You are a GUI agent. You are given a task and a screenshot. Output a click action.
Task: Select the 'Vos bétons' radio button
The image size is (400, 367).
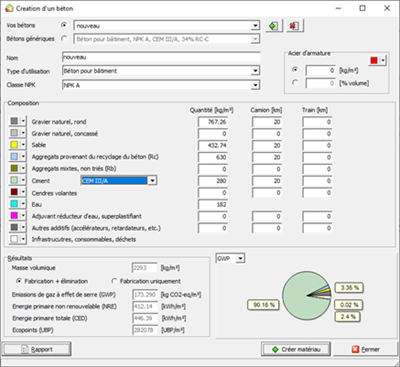pos(64,25)
